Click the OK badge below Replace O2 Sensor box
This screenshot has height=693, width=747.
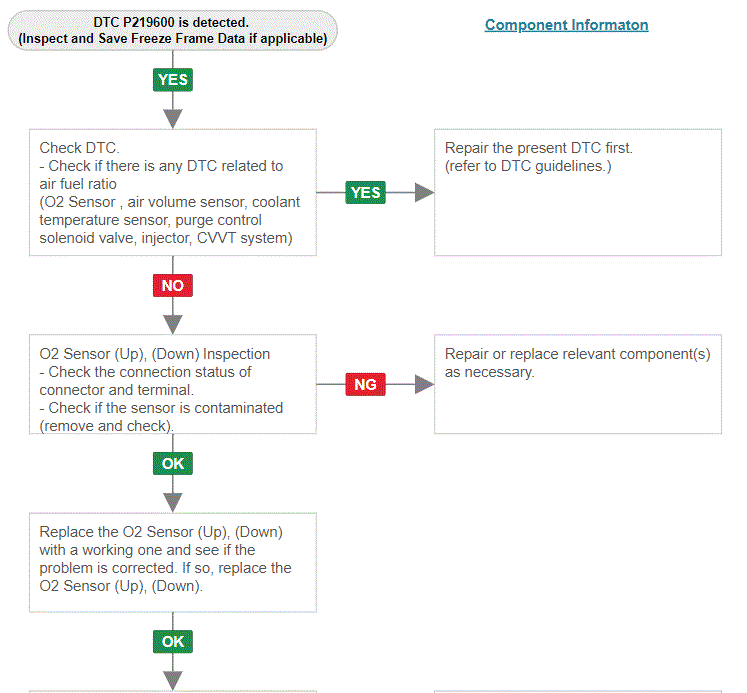pos(173,642)
